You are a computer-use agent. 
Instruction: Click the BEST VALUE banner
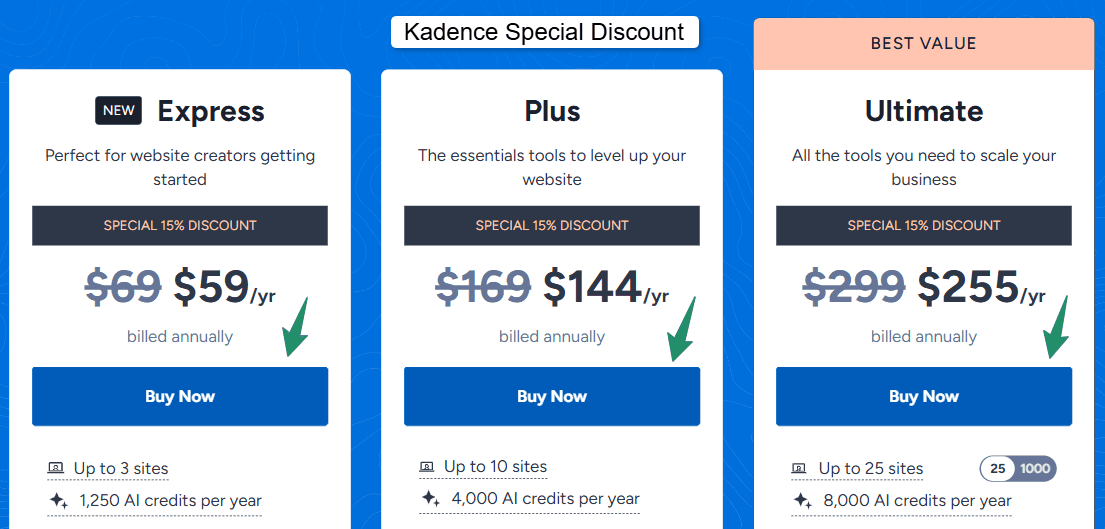coord(923,44)
